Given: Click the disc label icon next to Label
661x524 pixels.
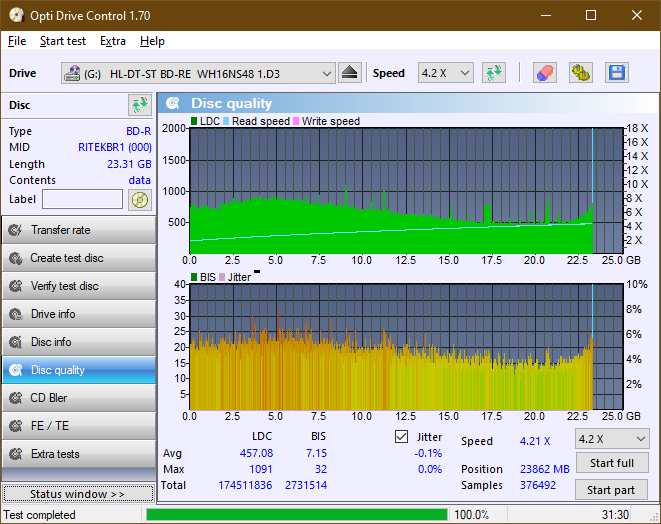Looking at the screenshot, I should [140, 199].
